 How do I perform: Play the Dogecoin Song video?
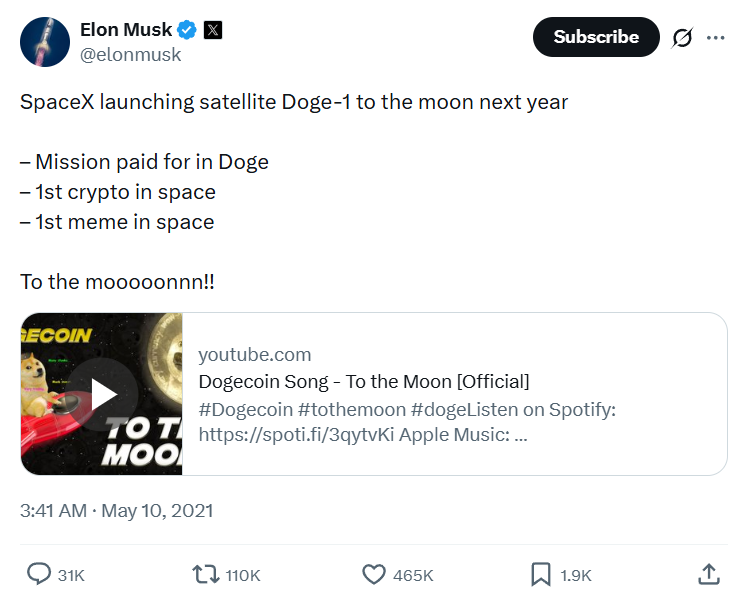pos(103,394)
